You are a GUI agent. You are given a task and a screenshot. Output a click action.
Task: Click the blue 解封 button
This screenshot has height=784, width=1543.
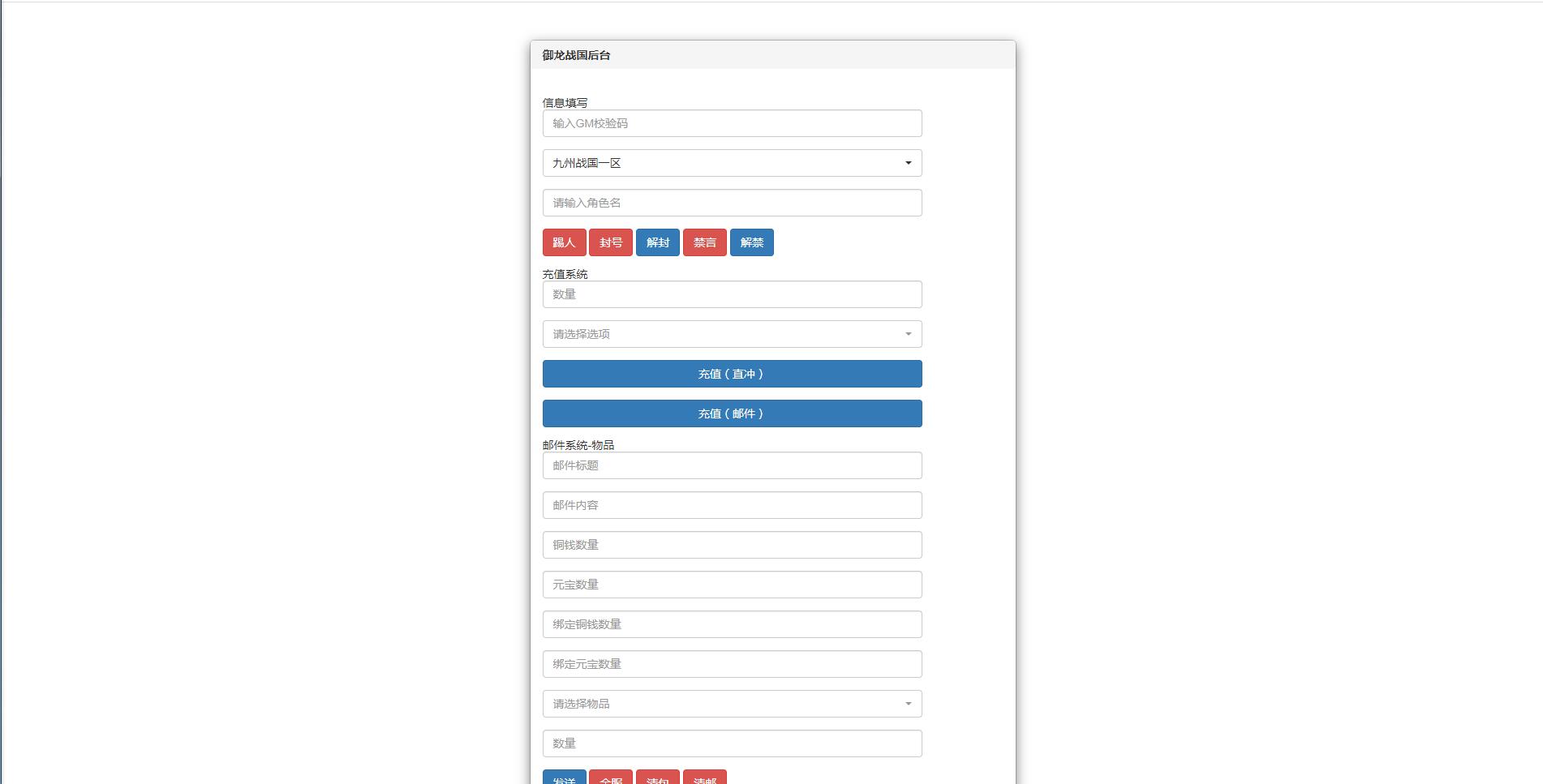[658, 242]
